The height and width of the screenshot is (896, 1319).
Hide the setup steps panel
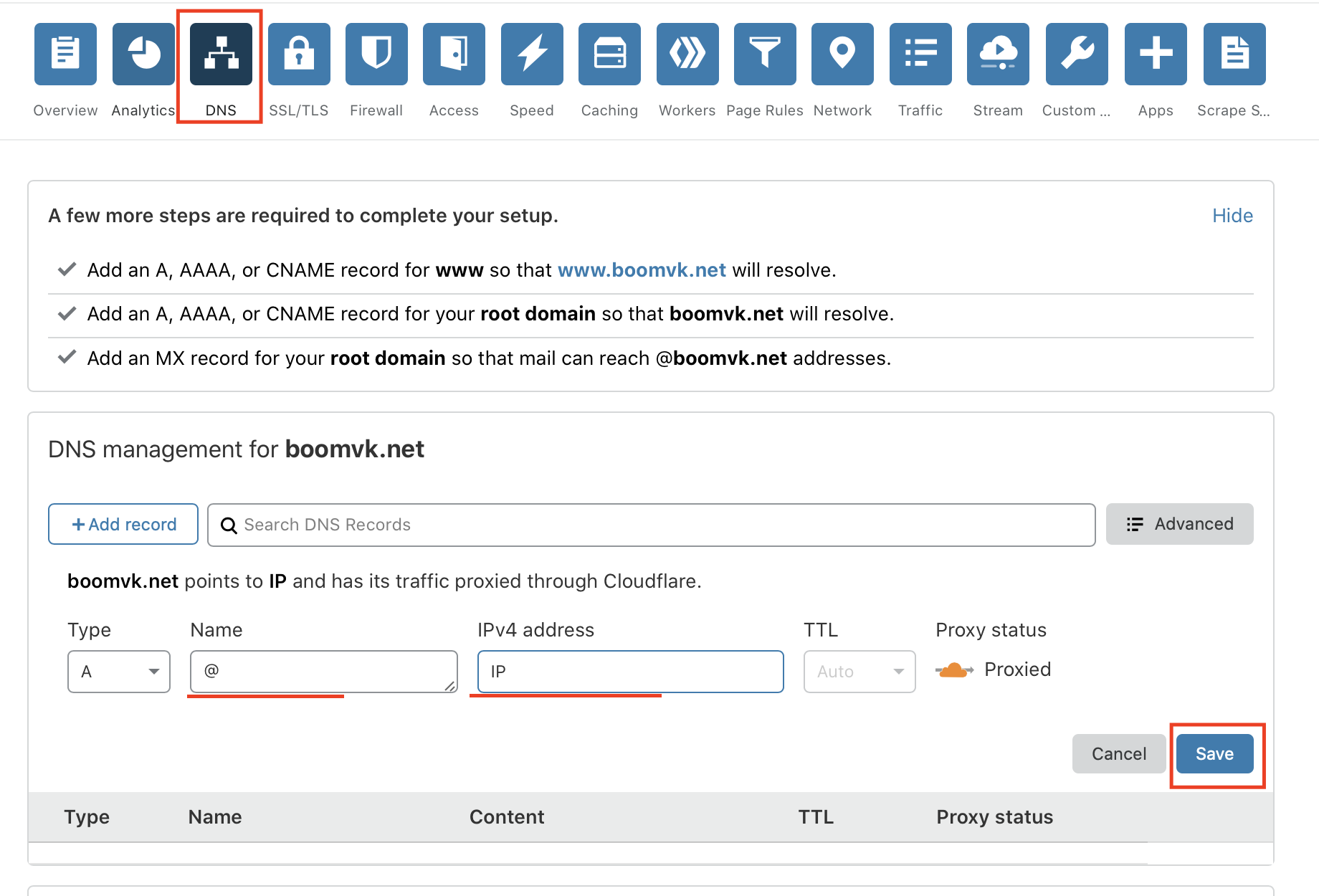click(x=1232, y=215)
